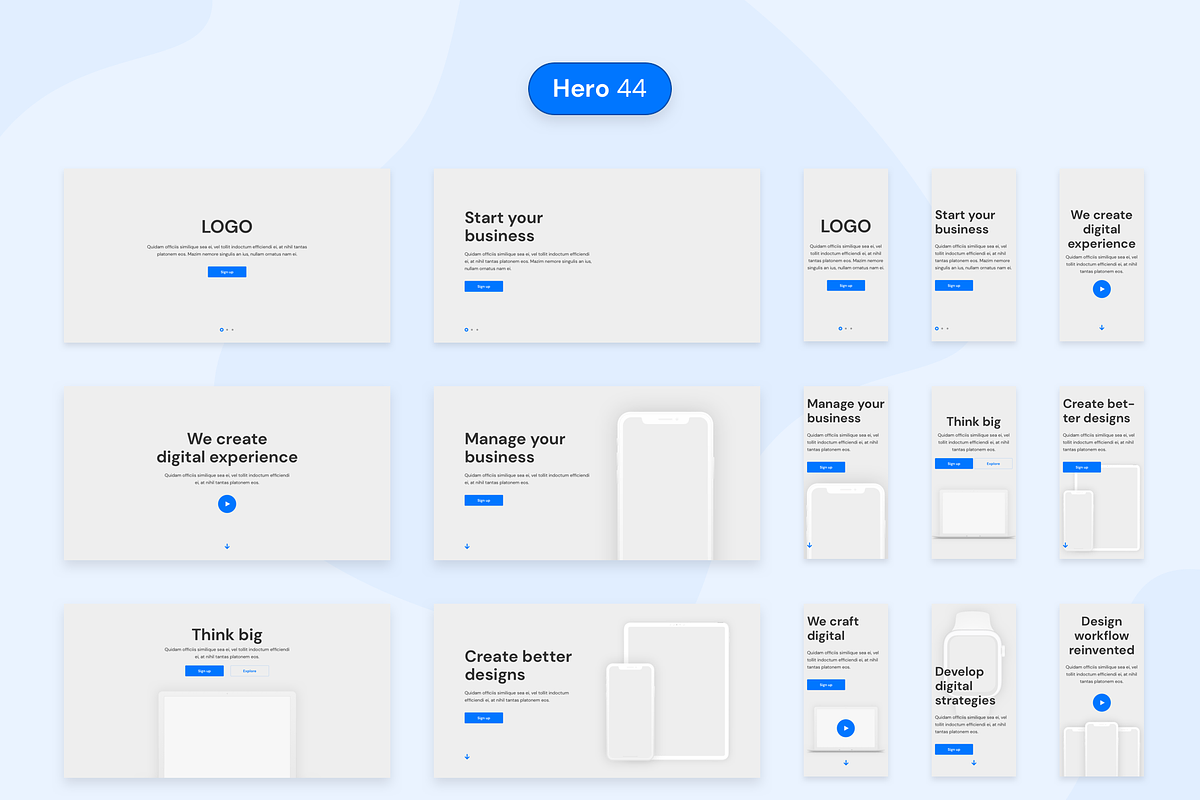Click Sign-up in "We craft digital" card

826,685
